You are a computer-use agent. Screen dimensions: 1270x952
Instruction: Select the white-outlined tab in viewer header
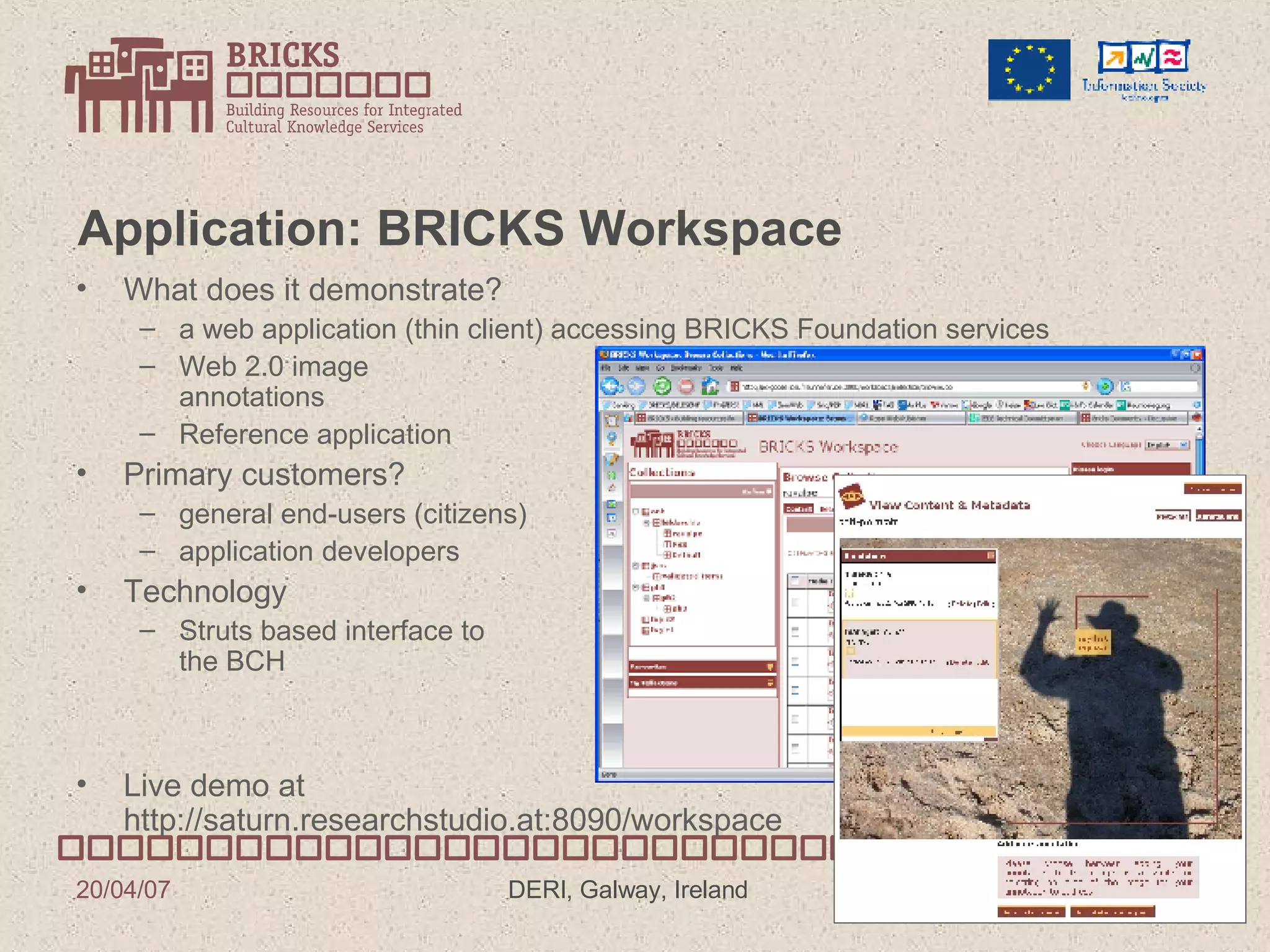pos(1173,516)
